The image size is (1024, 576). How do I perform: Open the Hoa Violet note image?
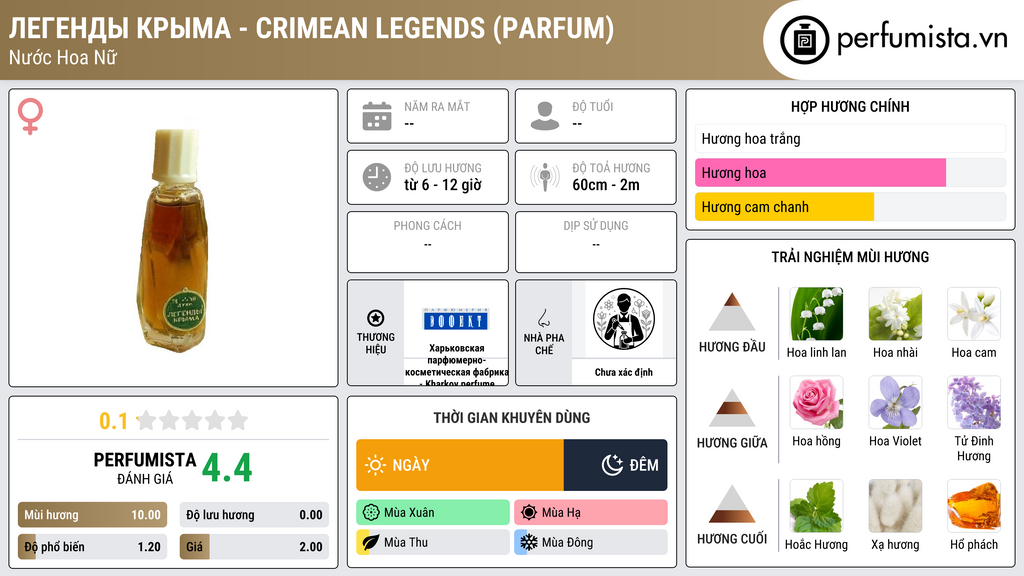(x=895, y=402)
